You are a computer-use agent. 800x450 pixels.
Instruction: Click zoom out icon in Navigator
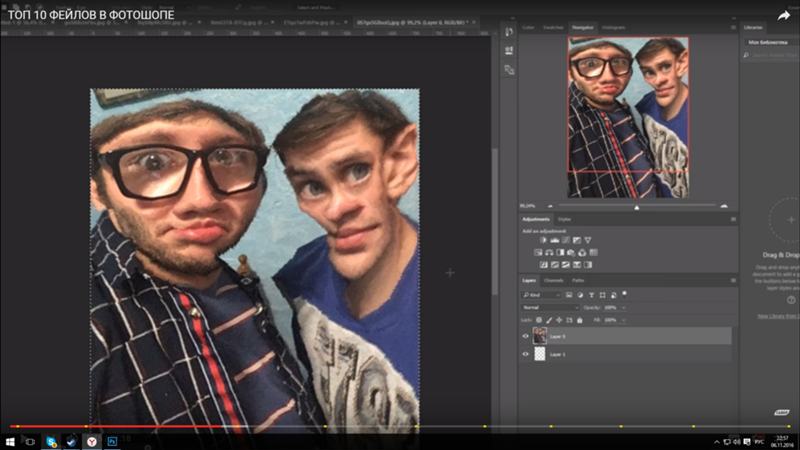point(550,206)
